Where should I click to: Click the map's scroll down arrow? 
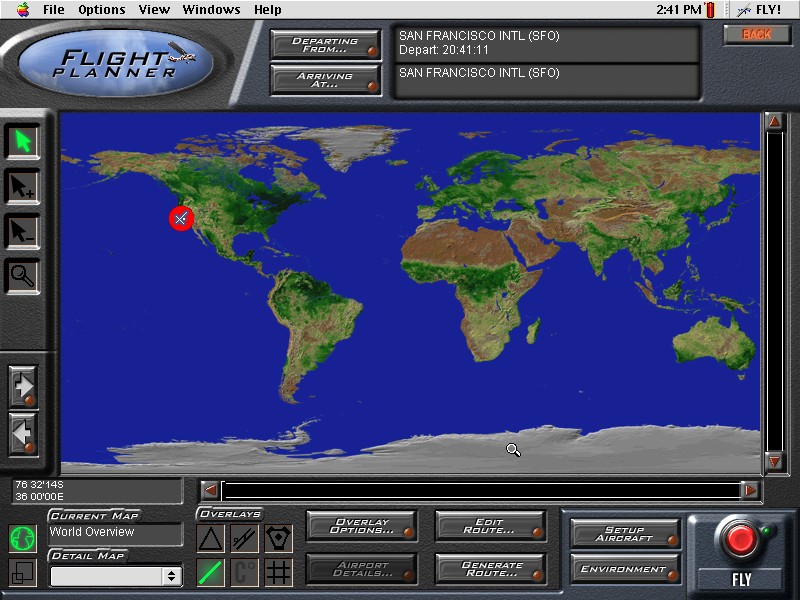774,461
